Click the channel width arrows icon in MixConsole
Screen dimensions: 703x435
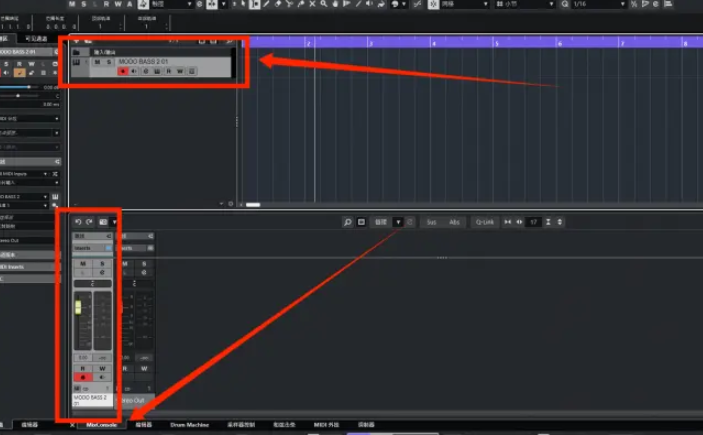tap(519, 222)
